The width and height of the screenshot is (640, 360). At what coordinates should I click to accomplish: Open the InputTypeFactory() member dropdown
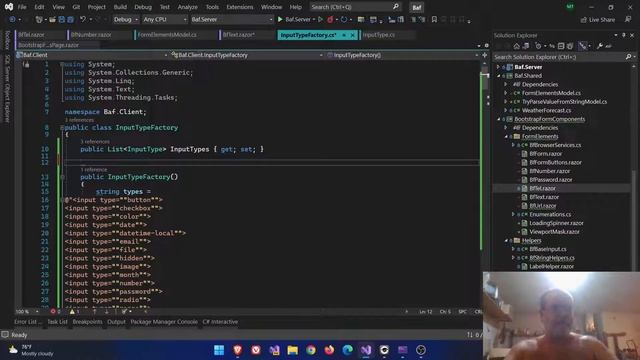point(402,55)
